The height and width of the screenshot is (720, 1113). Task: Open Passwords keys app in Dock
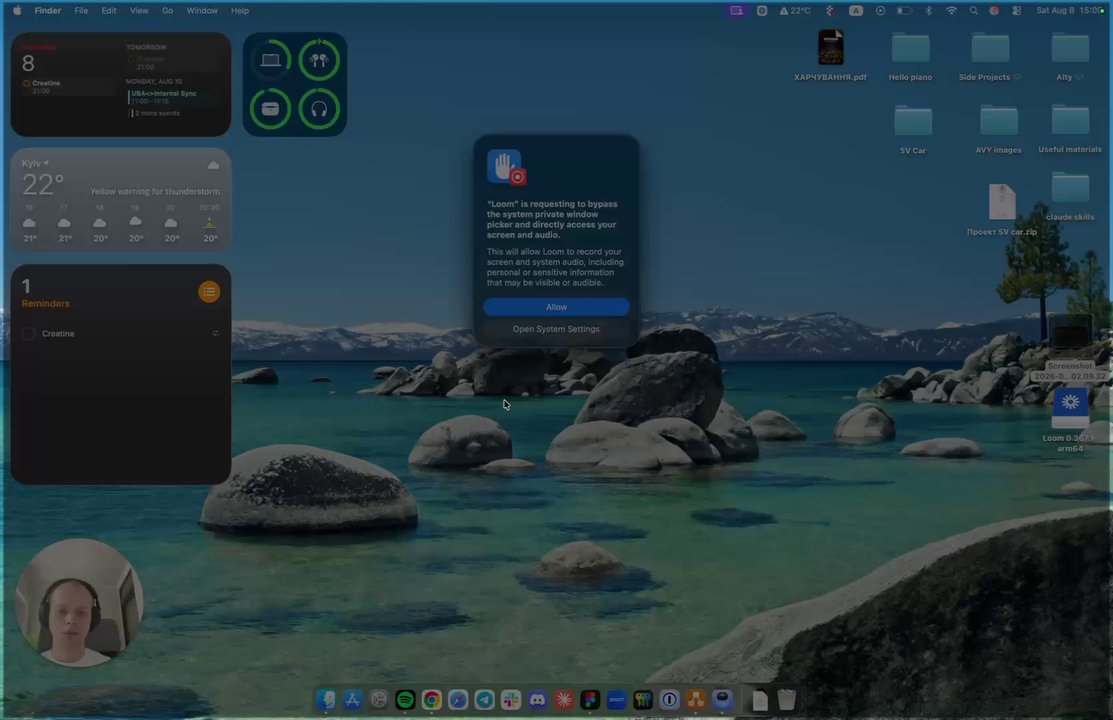point(642,700)
